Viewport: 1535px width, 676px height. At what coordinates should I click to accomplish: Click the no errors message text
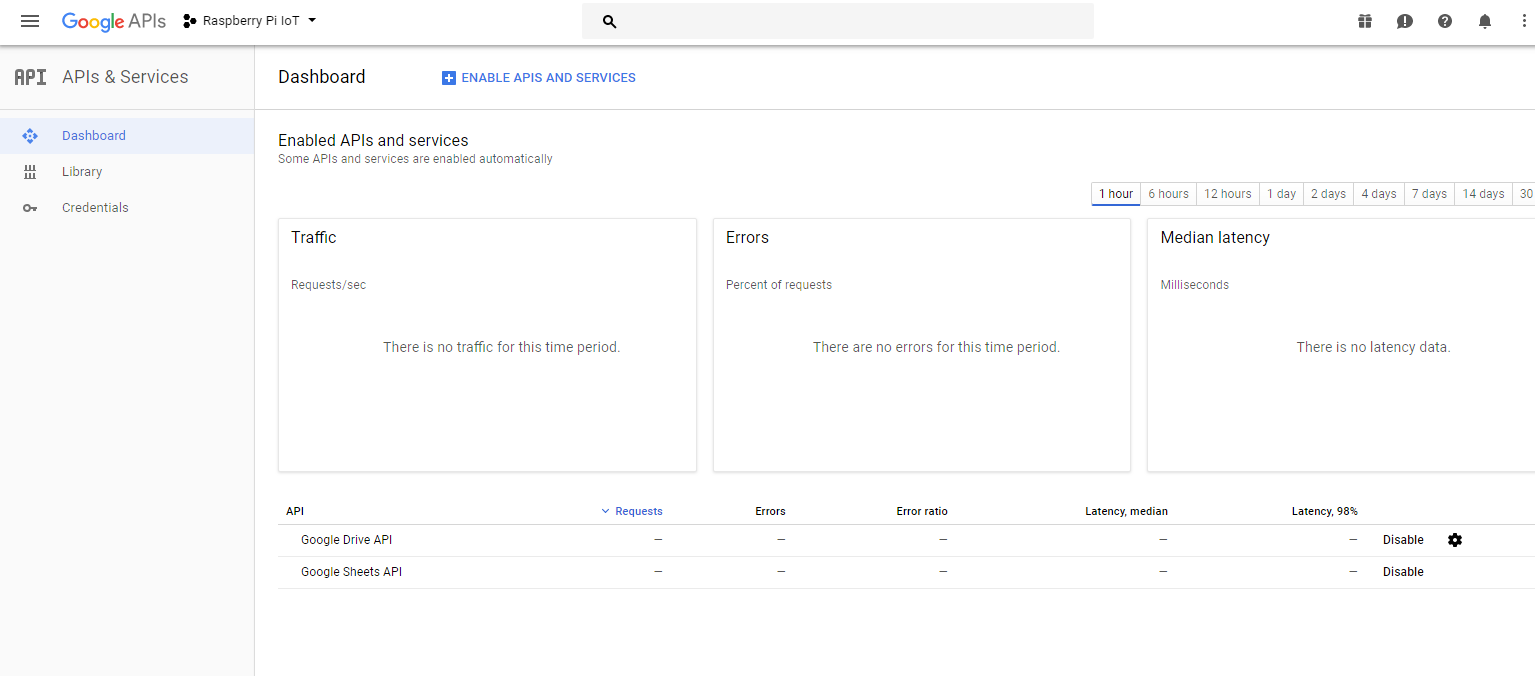tap(936, 347)
